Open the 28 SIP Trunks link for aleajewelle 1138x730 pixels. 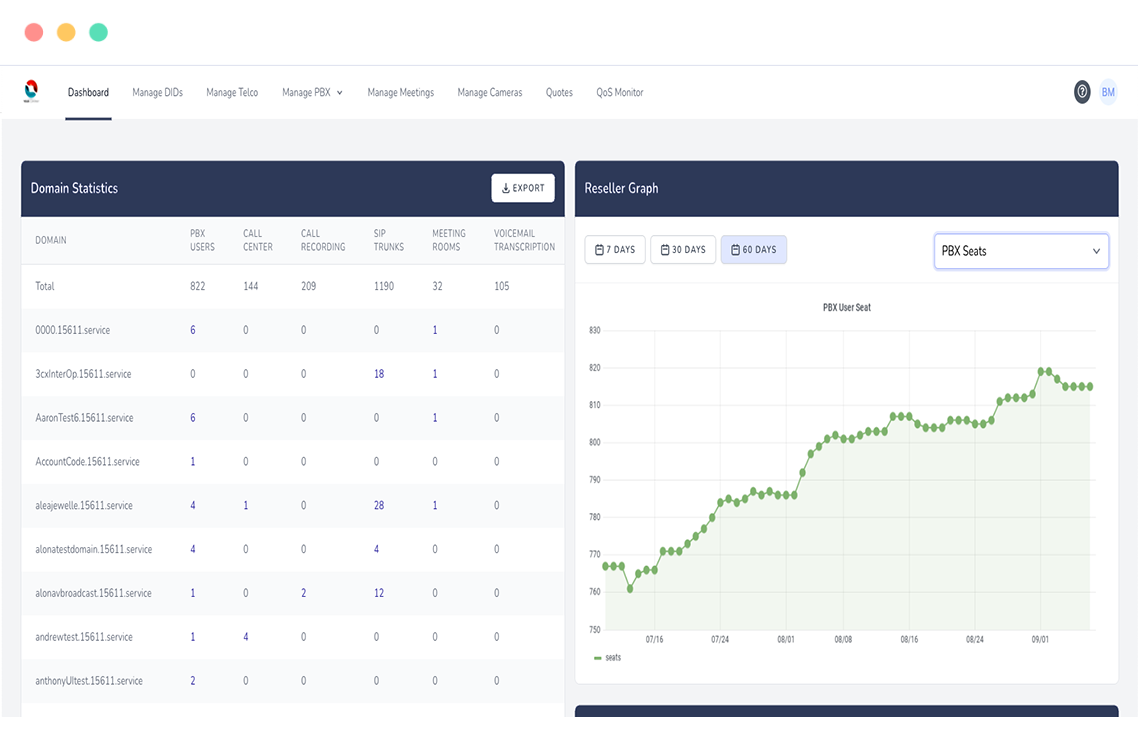(378, 505)
